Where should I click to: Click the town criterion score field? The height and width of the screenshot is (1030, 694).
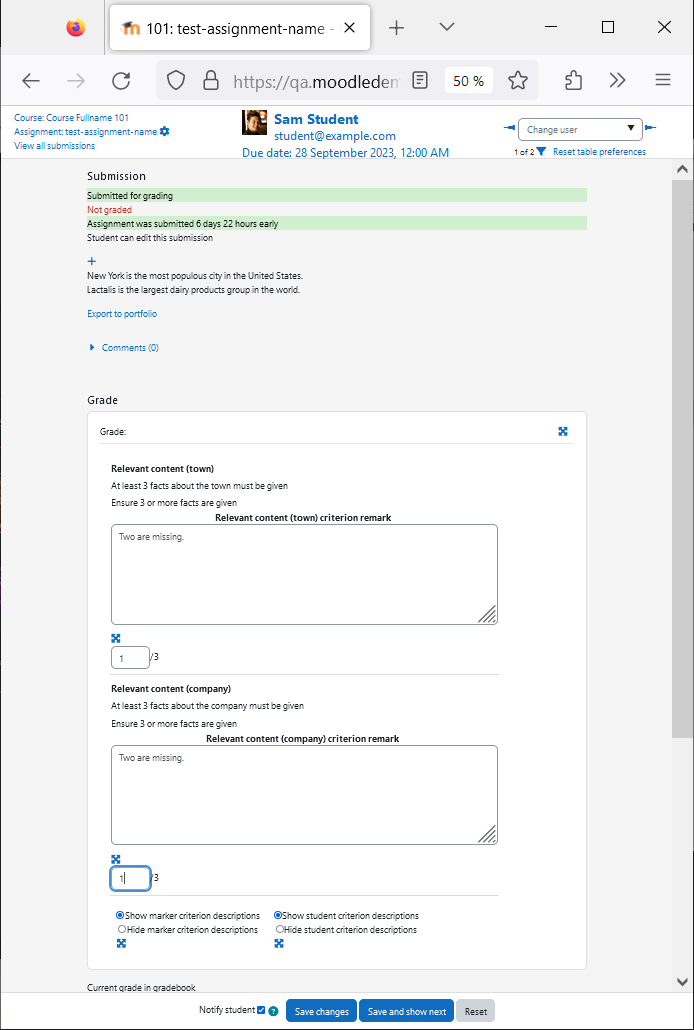pos(130,657)
